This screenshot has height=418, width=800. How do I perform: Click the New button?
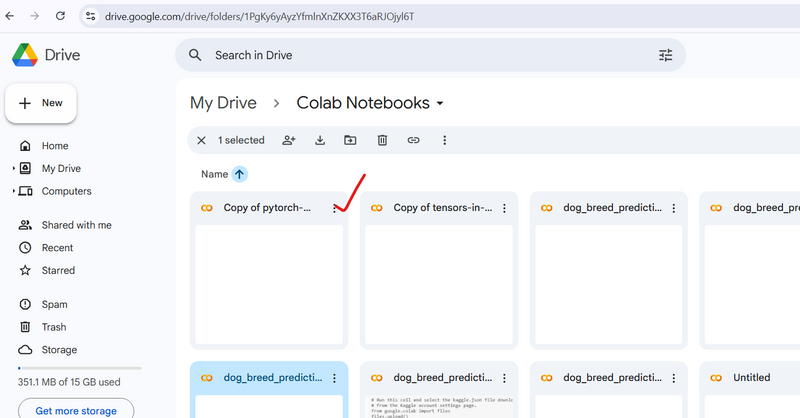(41, 103)
